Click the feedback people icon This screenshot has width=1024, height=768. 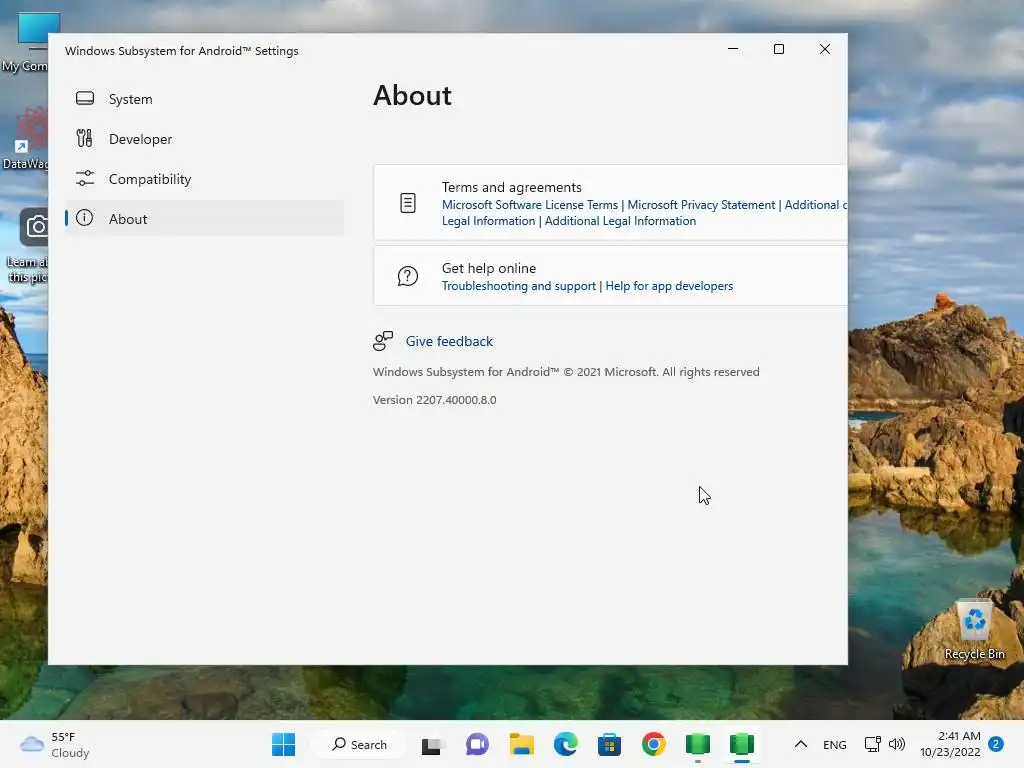pyautogui.click(x=383, y=341)
